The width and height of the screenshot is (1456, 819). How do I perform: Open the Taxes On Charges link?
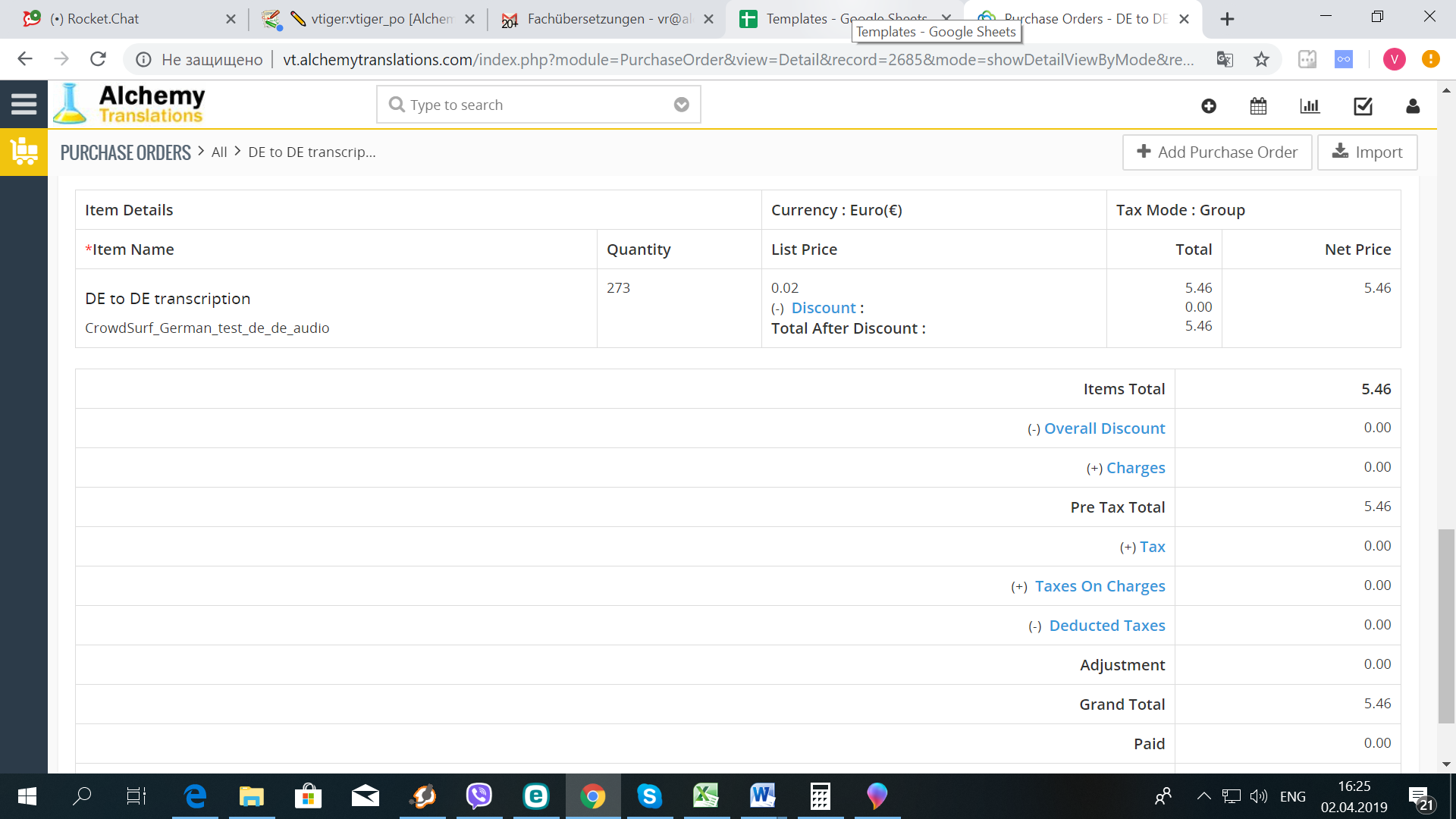pyautogui.click(x=1100, y=586)
